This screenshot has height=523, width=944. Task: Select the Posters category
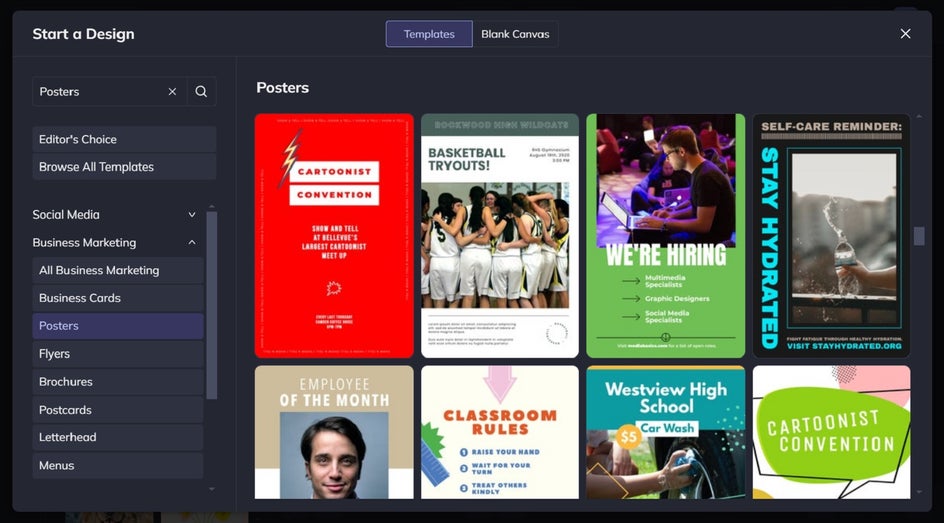[118, 326]
